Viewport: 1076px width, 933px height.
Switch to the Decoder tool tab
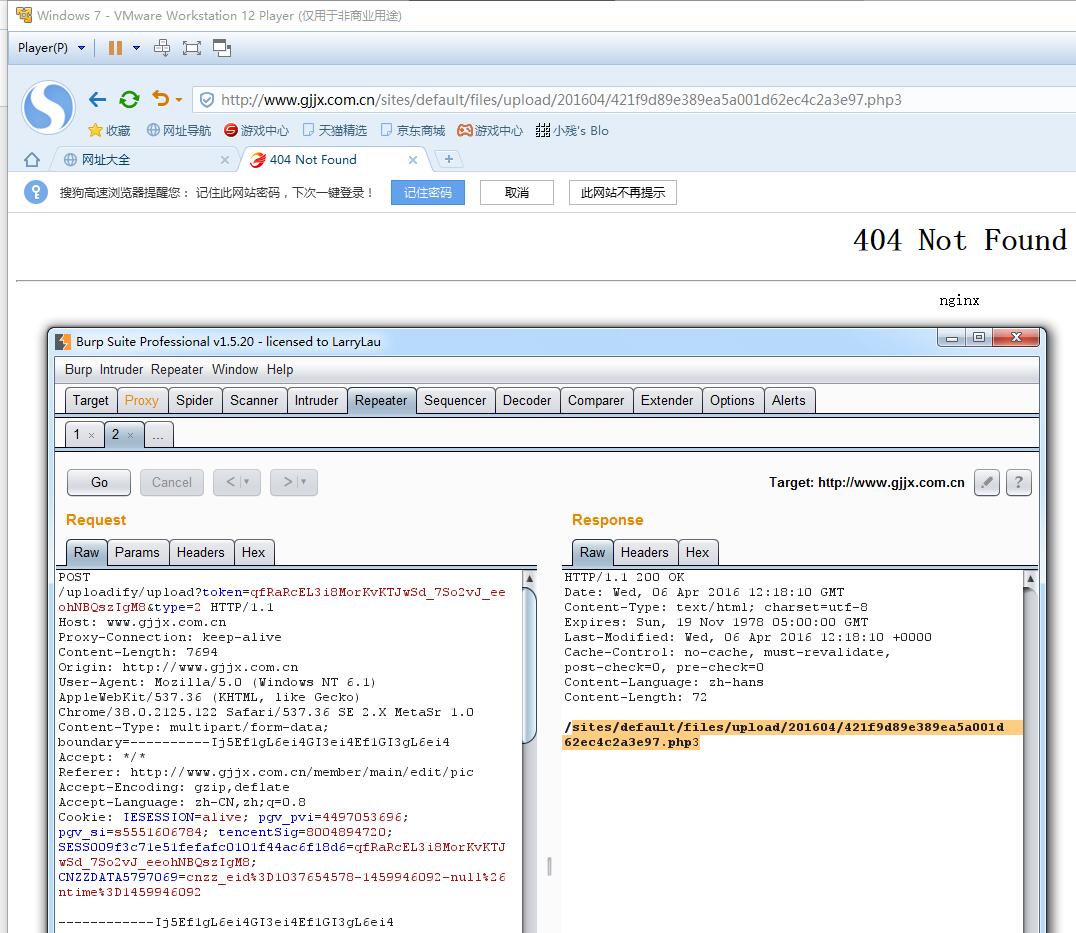[527, 401]
